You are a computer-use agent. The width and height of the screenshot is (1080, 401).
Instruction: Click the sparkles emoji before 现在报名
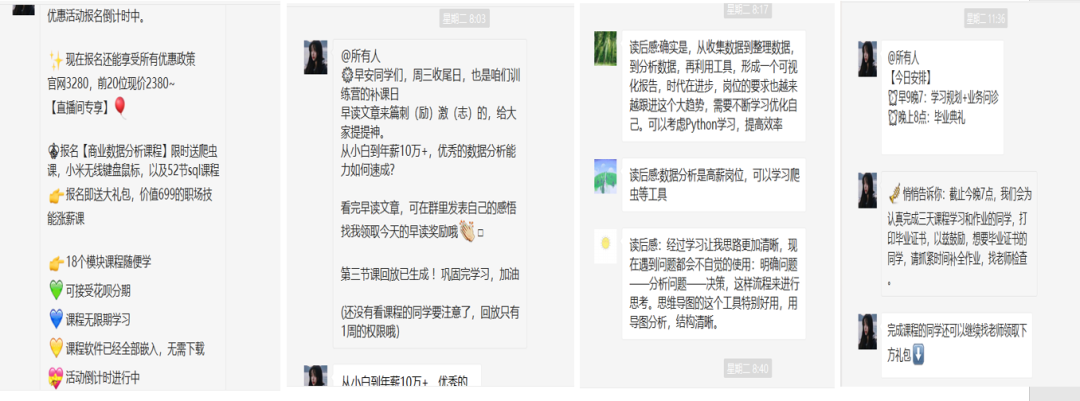coord(56,58)
